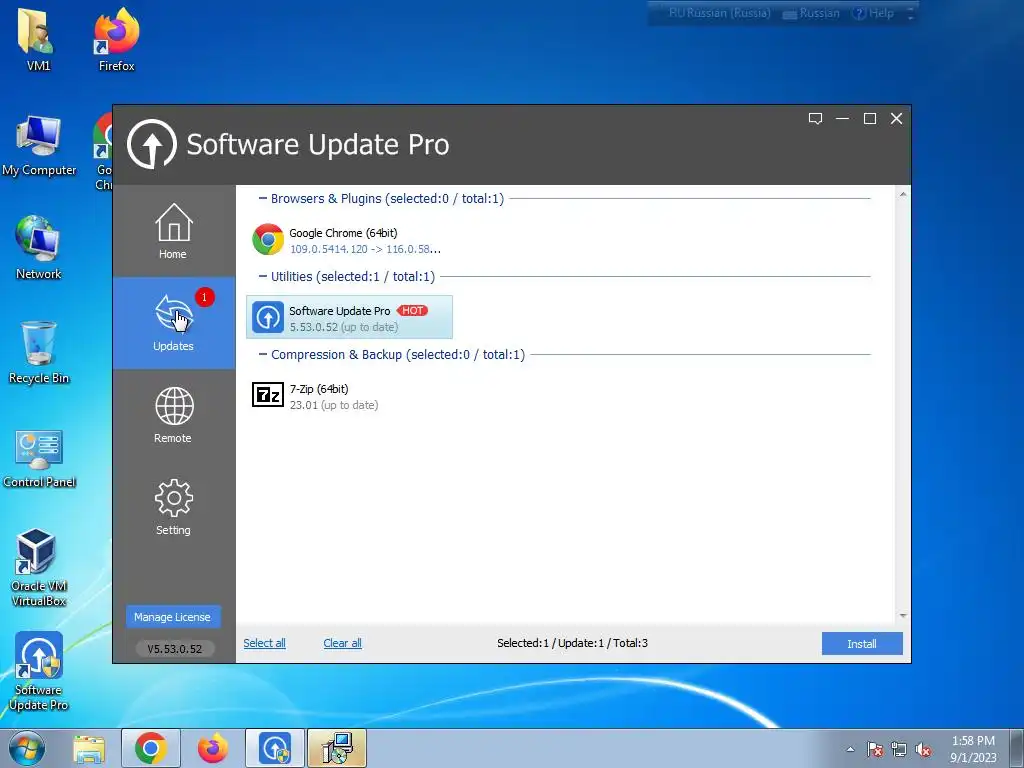Click the Selected:1 / Update:1 / Total:3 status text

[x=572, y=643]
